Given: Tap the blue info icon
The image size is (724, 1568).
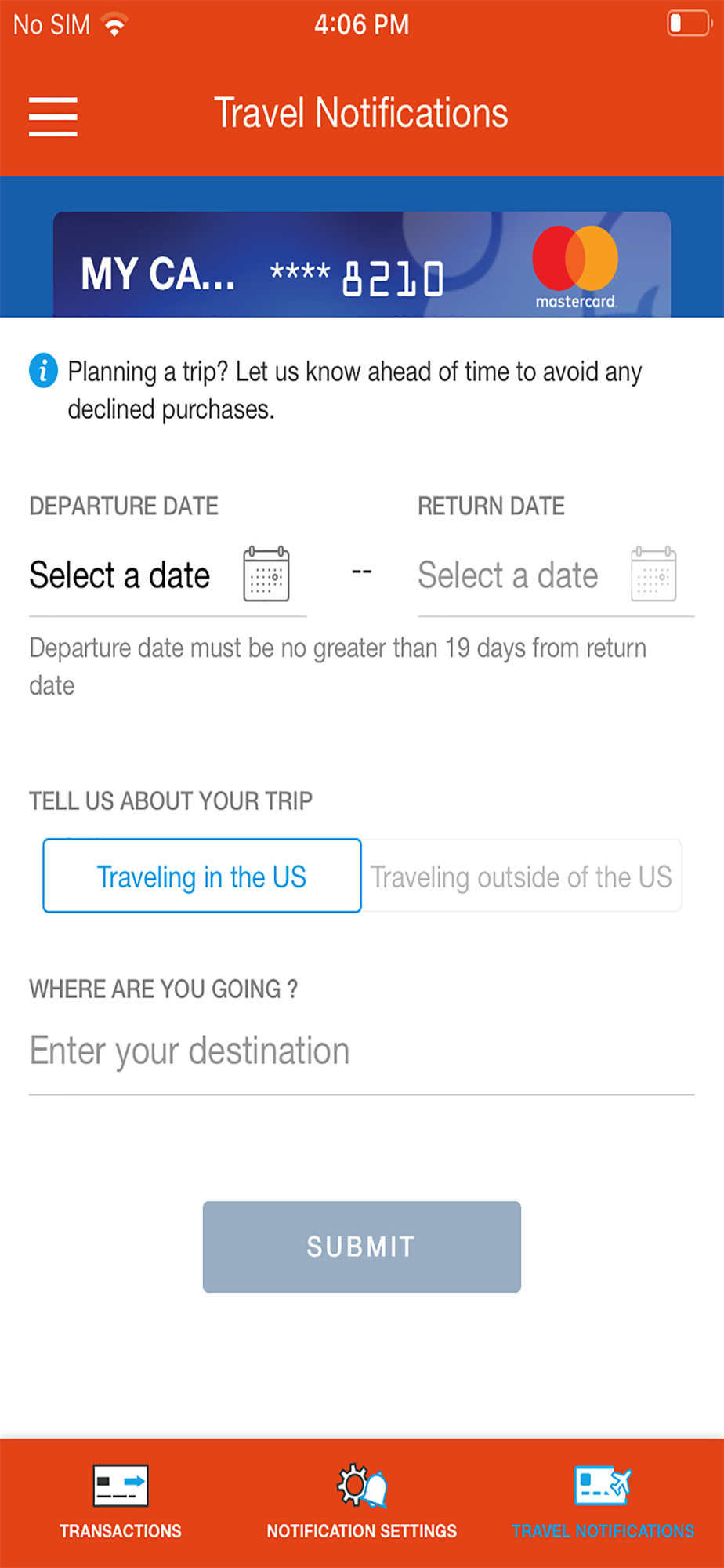Looking at the screenshot, I should tap(44, 370).
